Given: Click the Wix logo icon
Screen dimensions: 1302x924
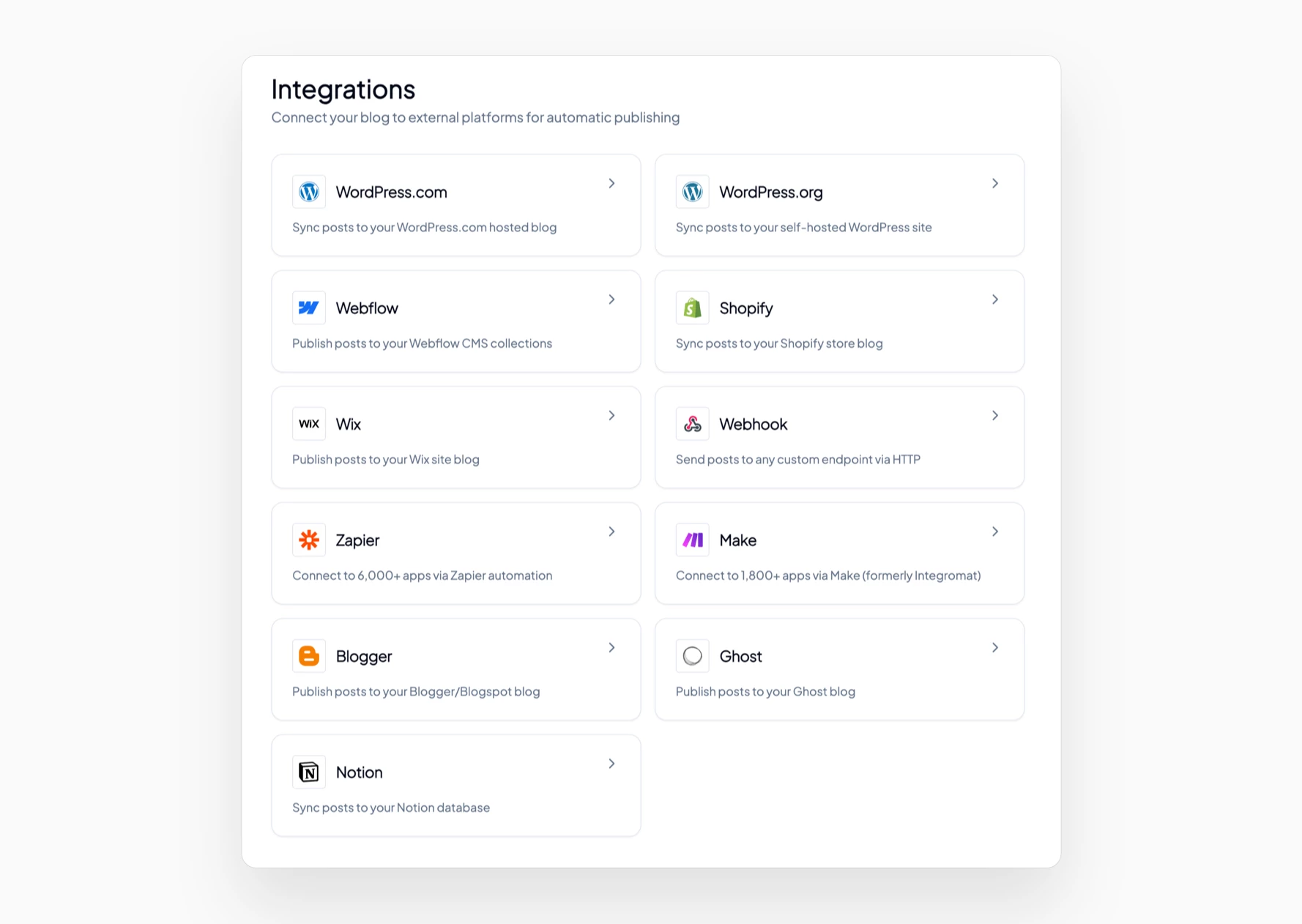Looking at the screenshot, I should [309, 424].
